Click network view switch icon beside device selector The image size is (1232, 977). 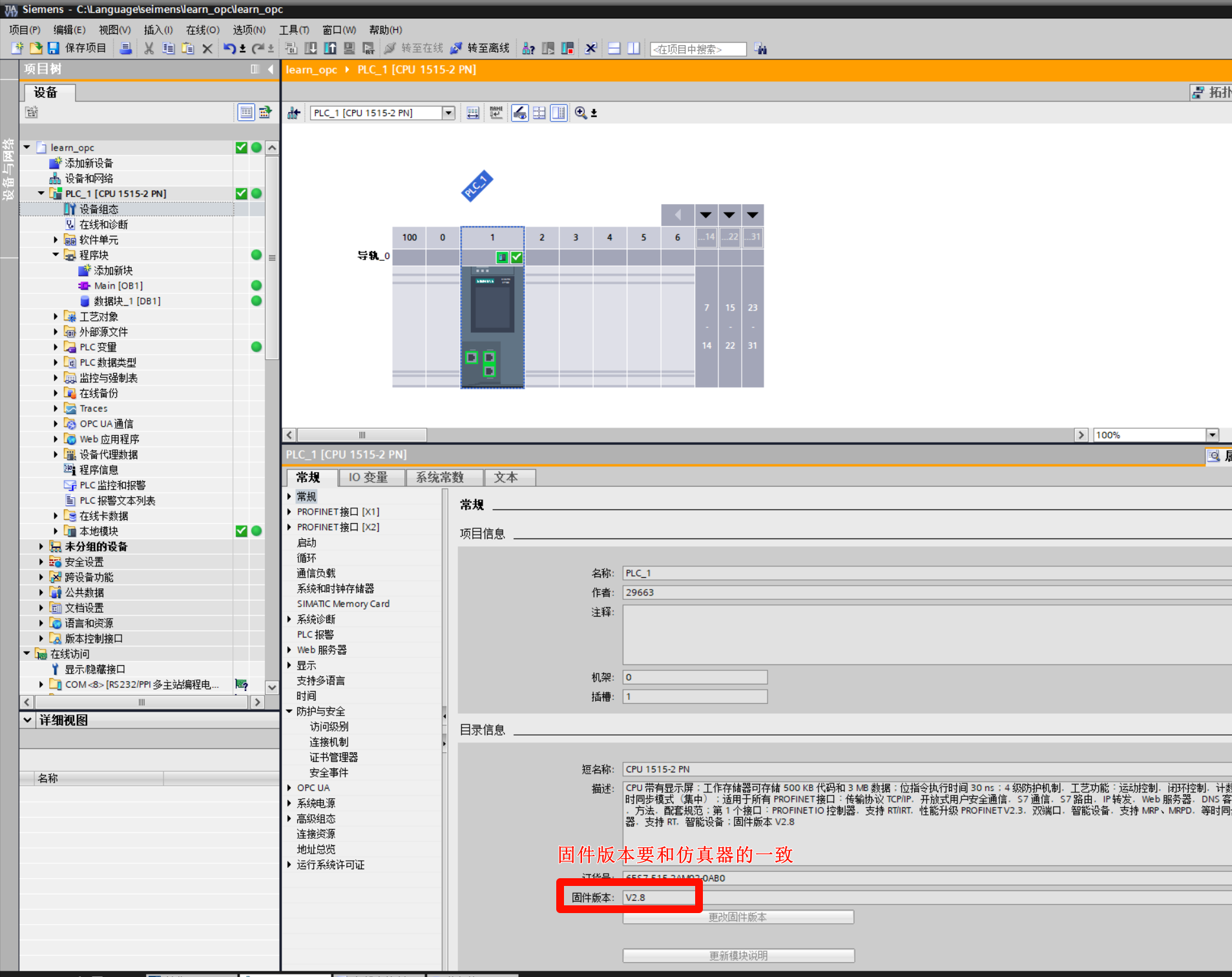point(294,113)
